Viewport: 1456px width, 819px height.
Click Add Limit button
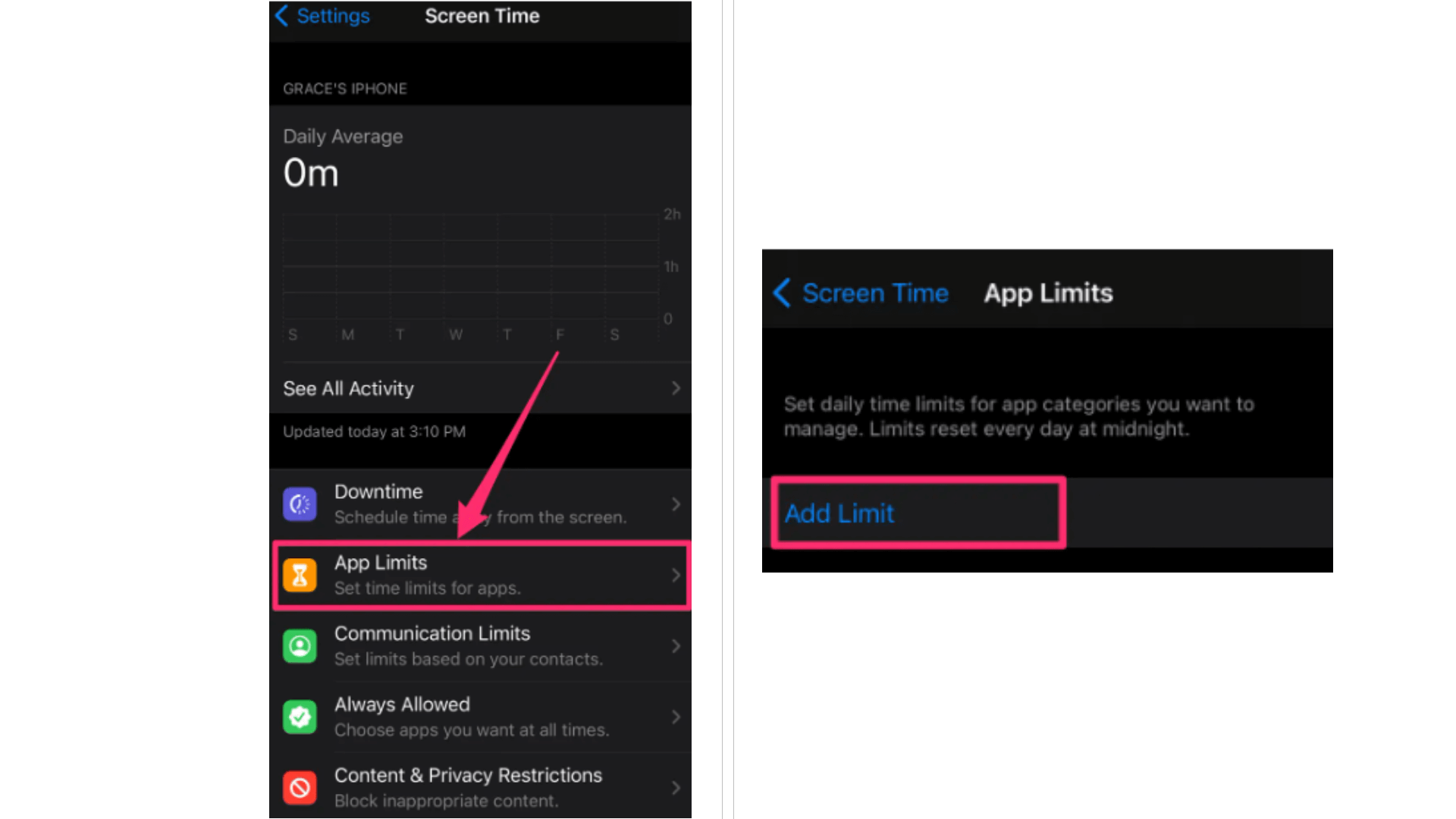pos(917,512)
